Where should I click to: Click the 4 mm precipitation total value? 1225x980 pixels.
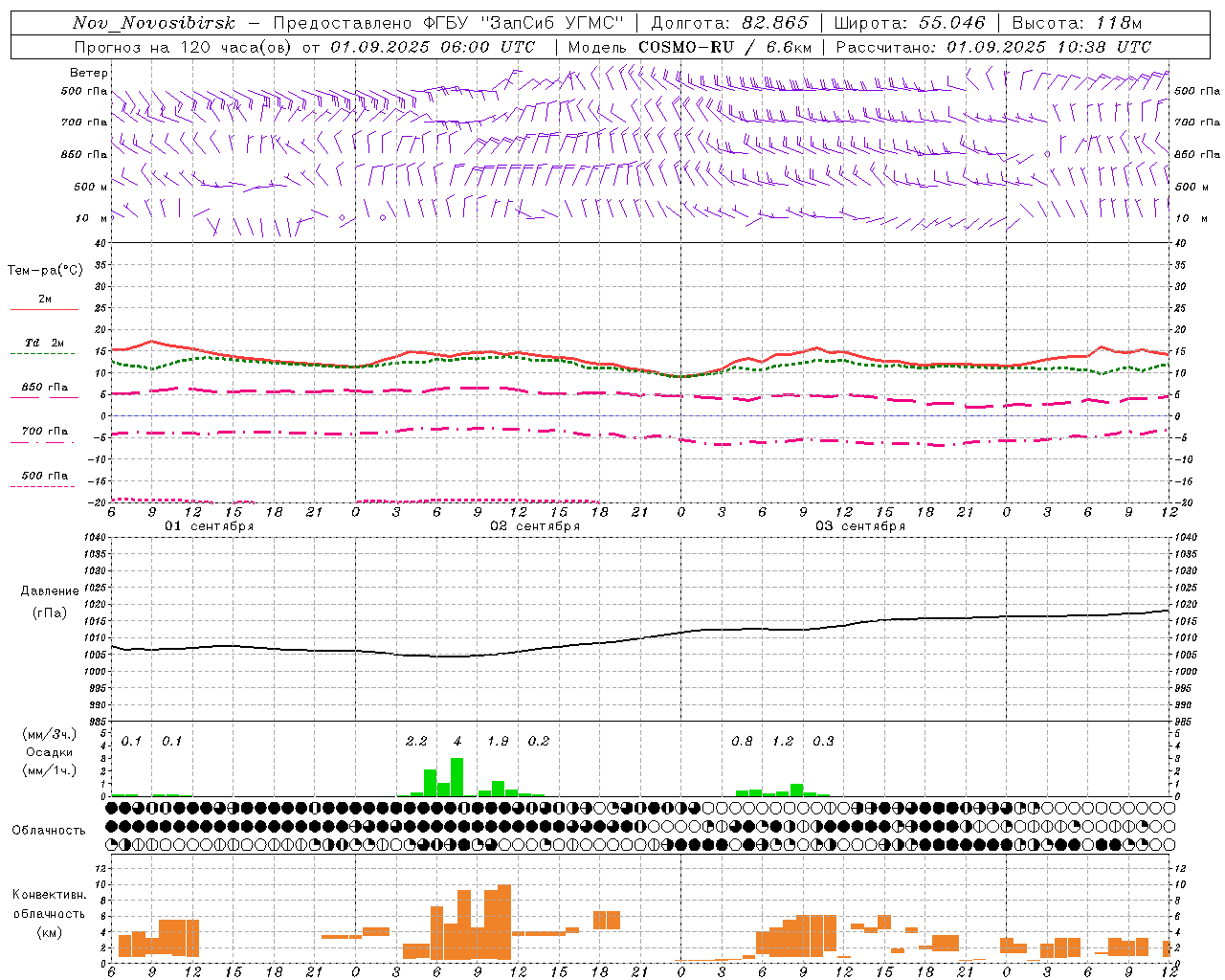point(457,742)
